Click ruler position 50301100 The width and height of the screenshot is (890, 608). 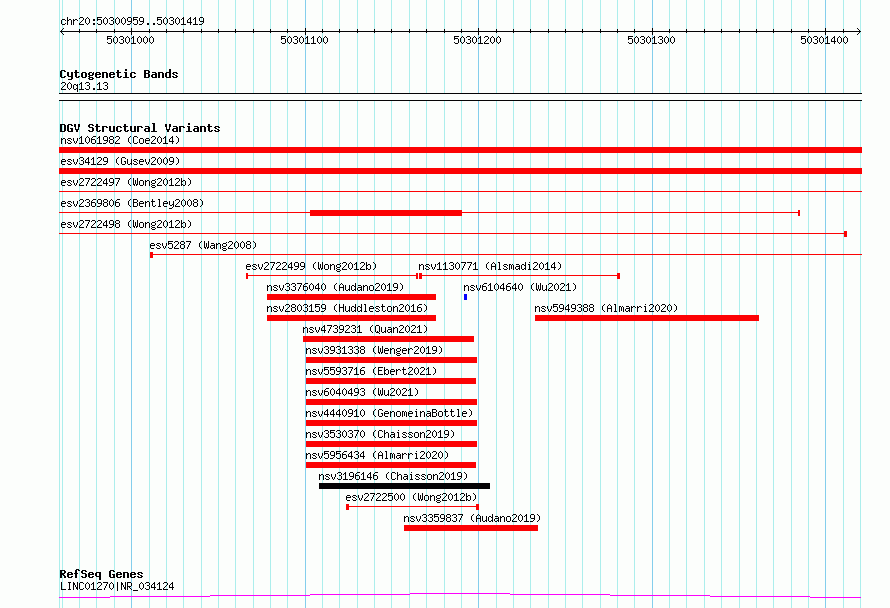[x=304, y=40]
